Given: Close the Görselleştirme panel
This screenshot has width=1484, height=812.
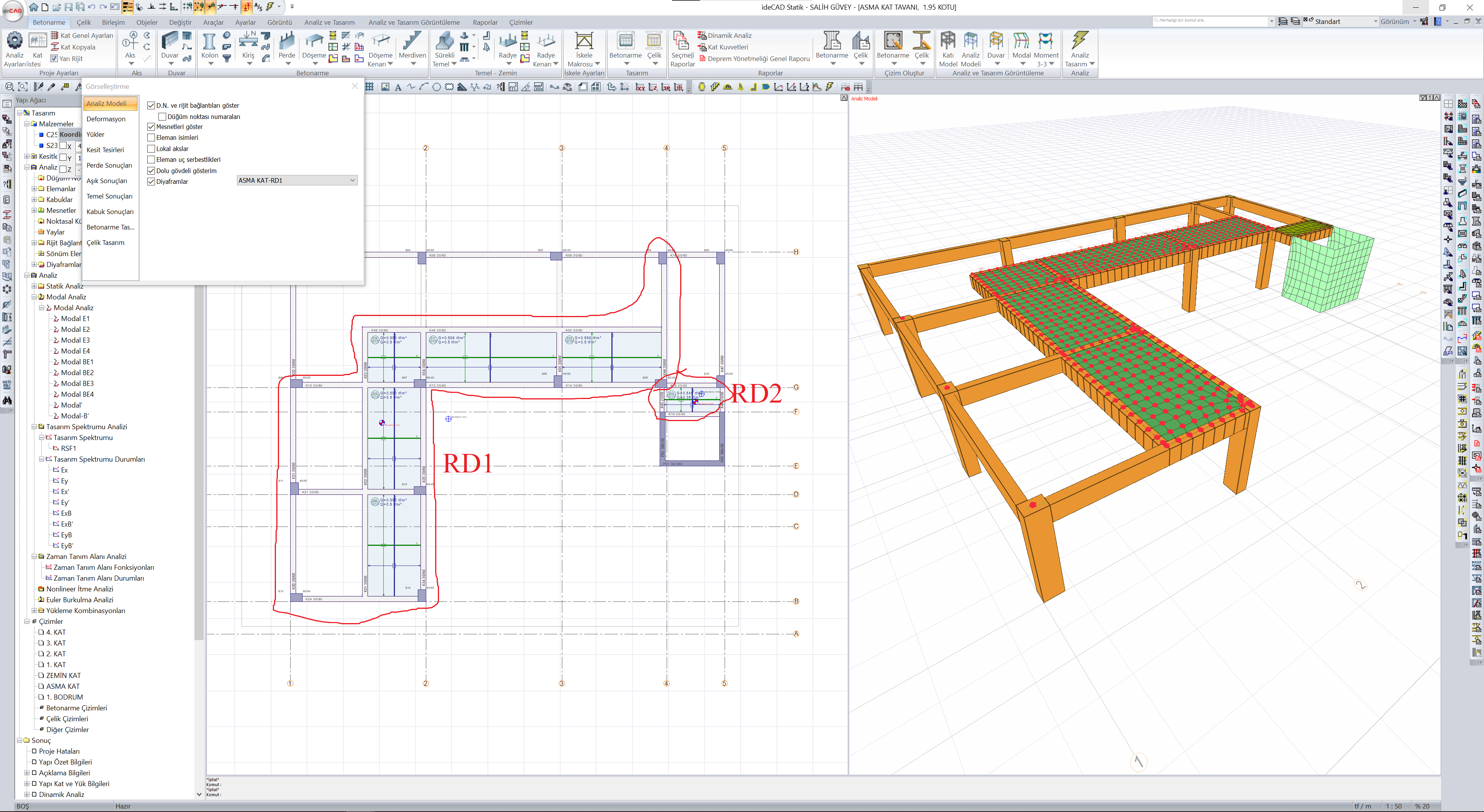Looking at the screenshot, I should pos(355,87).
